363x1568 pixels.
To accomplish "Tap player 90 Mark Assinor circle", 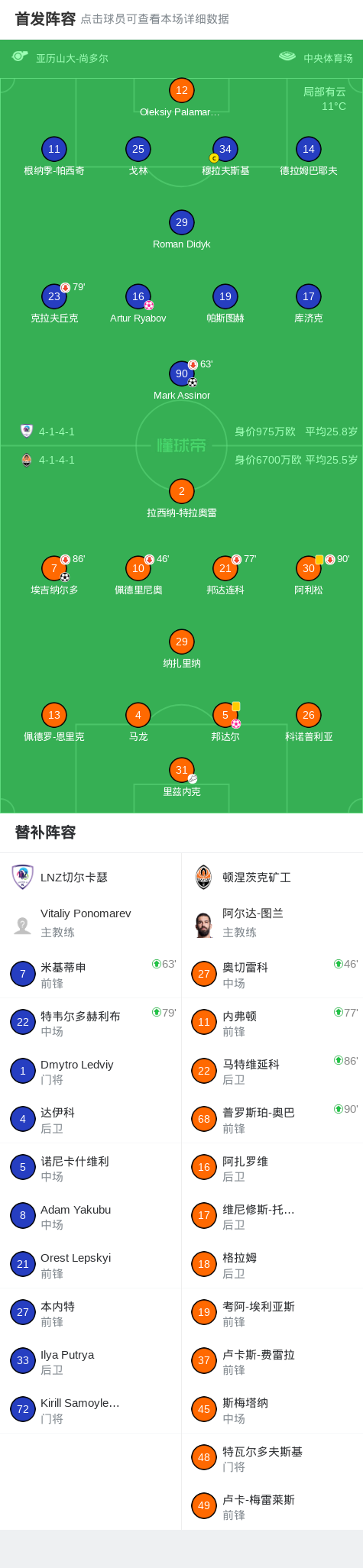I will pos(181,373).
